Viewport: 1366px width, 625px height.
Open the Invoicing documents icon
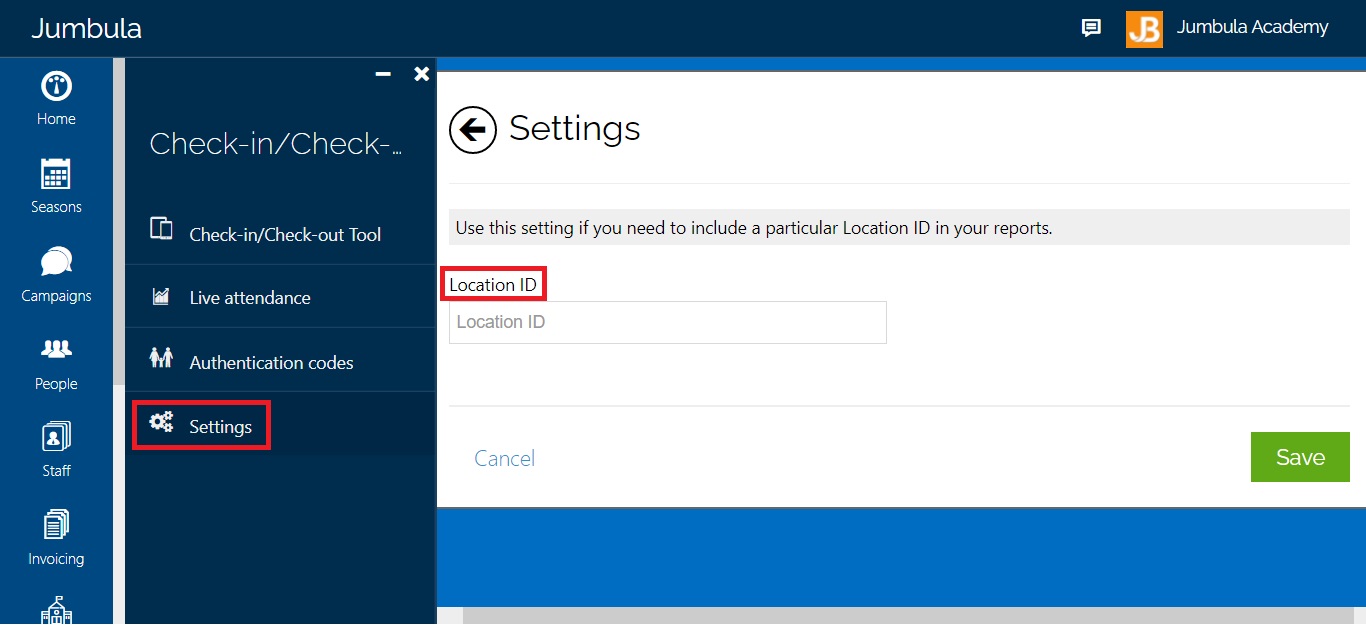pyautogui.click(x=56, y=525)
